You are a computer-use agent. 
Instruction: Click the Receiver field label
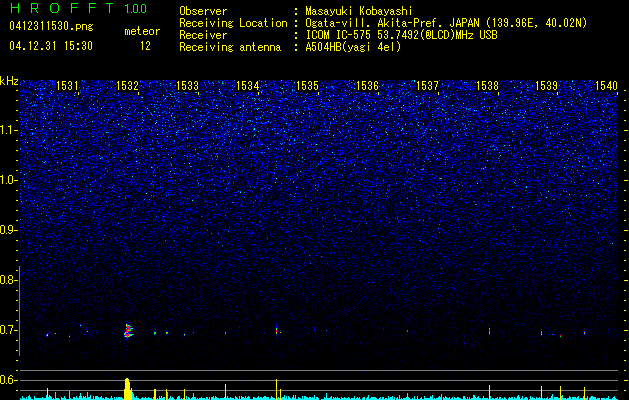203,35
